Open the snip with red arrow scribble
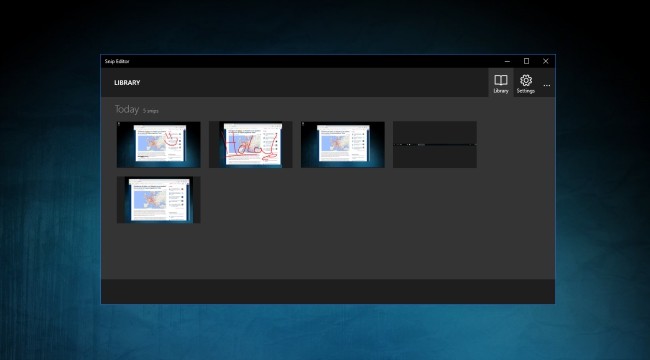The width and height of the screenshot is (650, 360). pyautogui.click(x=159, y=145)
